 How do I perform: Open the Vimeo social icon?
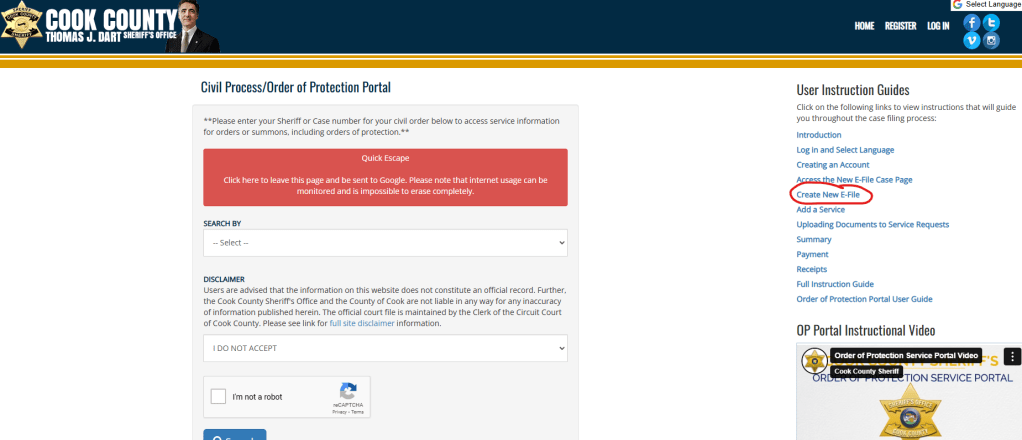(972, 41)
